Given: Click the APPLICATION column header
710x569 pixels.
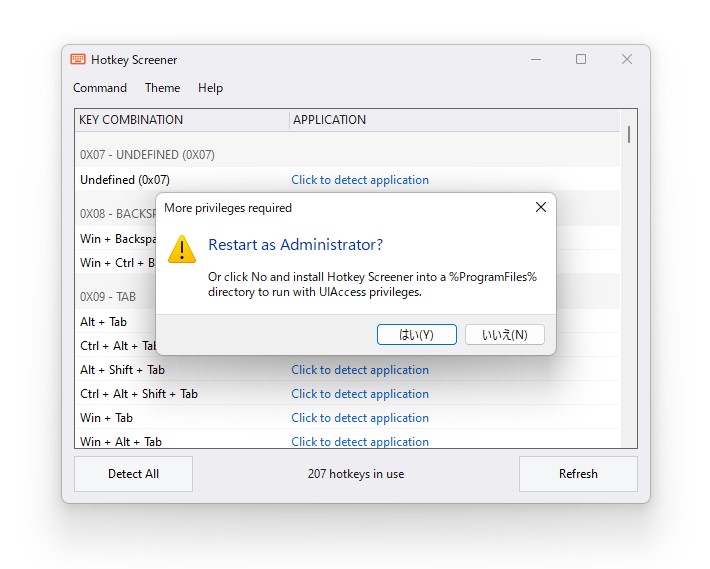Looking at the screenshot, I should pyautogui.click(x=329, y=120).
